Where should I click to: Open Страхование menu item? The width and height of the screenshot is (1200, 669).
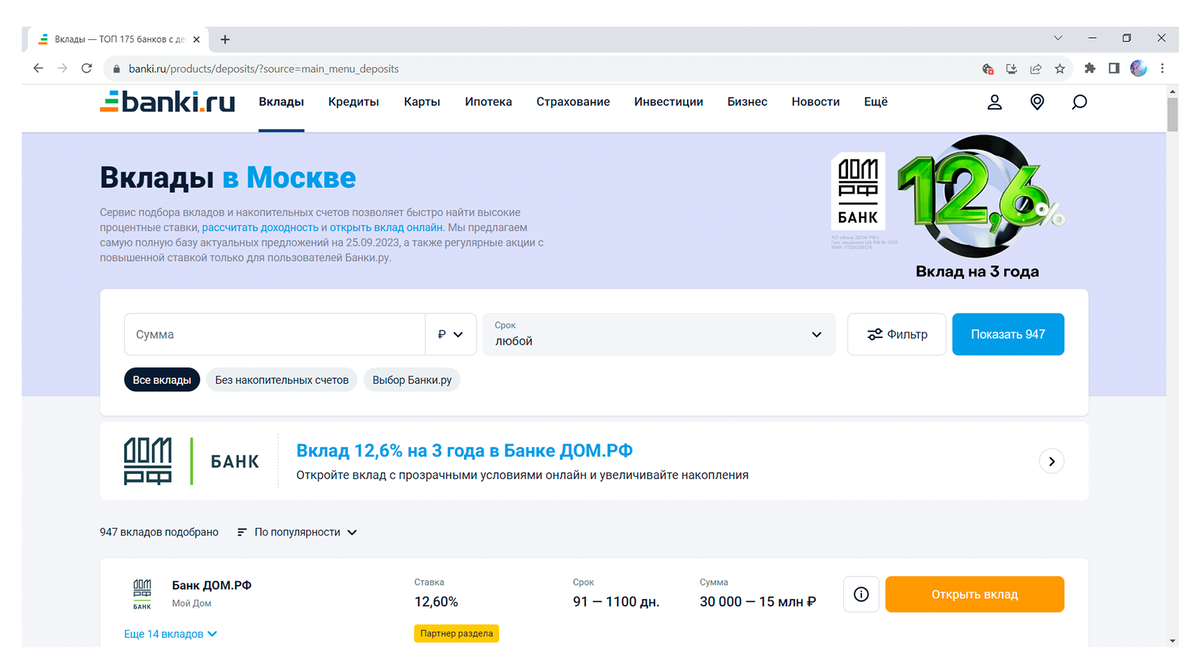[573, 102]
